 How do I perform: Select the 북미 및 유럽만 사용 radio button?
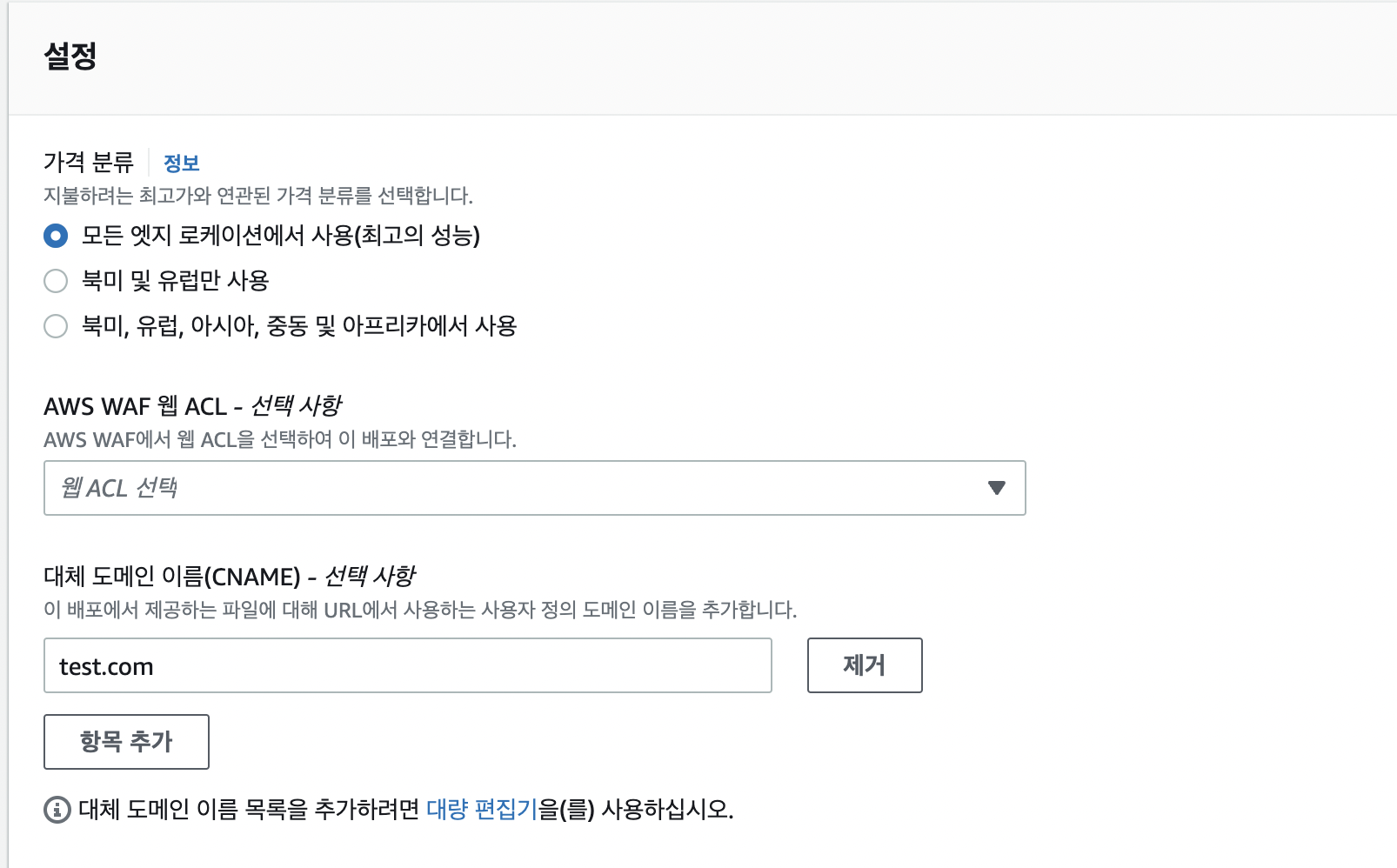56,281
